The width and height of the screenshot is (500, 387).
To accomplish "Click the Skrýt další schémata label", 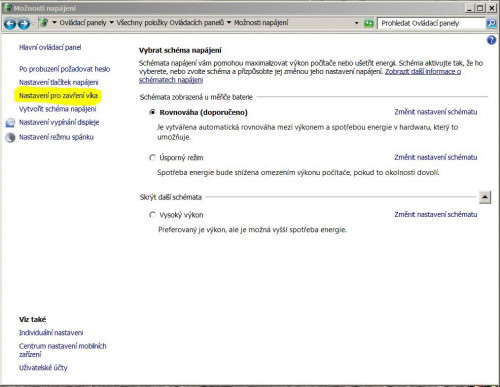I will click(x=171, y=197).
